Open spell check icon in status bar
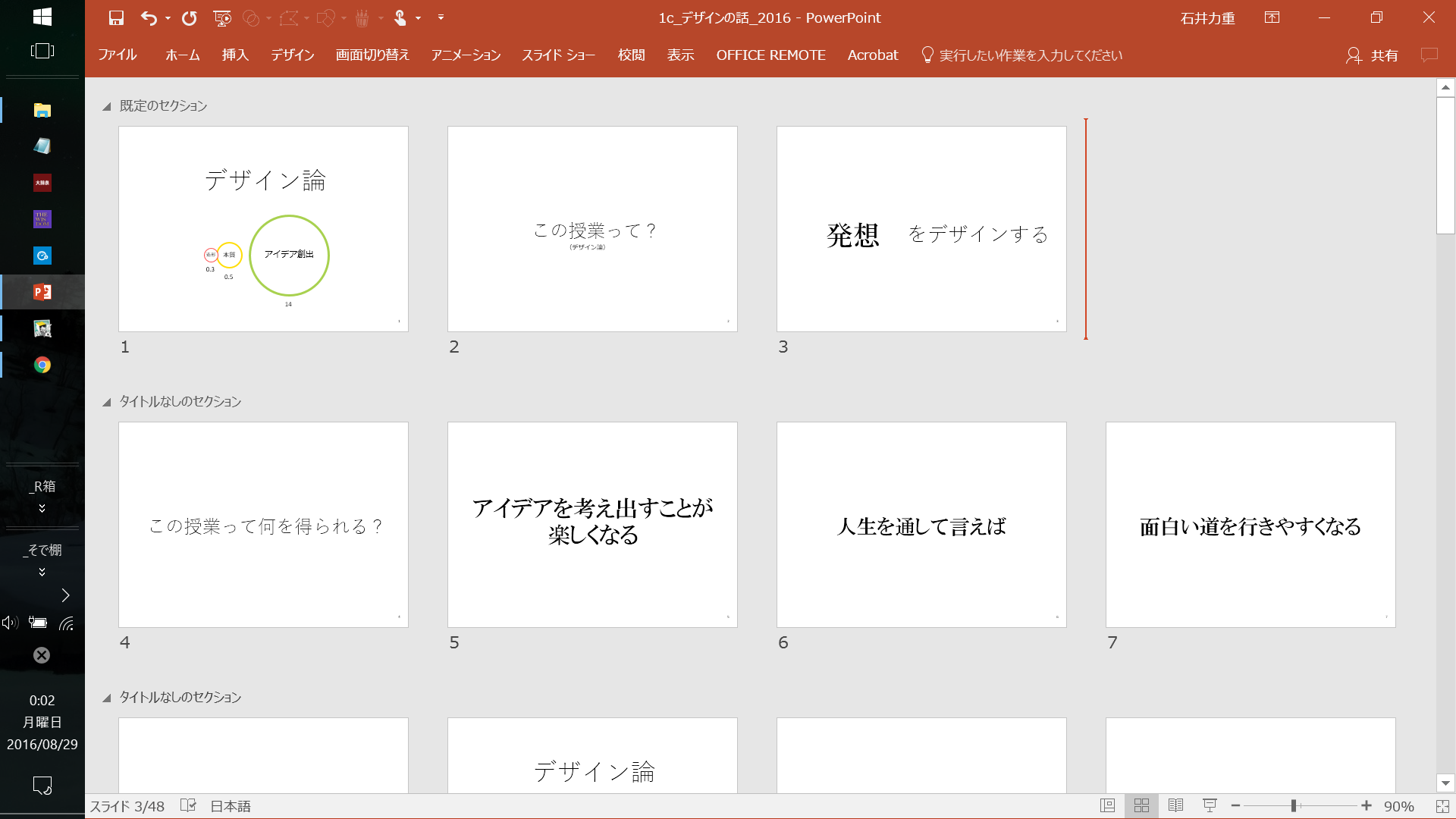The height and width of the screenshot is (819, 1456). pyautogui.click(x=188, y=805)
